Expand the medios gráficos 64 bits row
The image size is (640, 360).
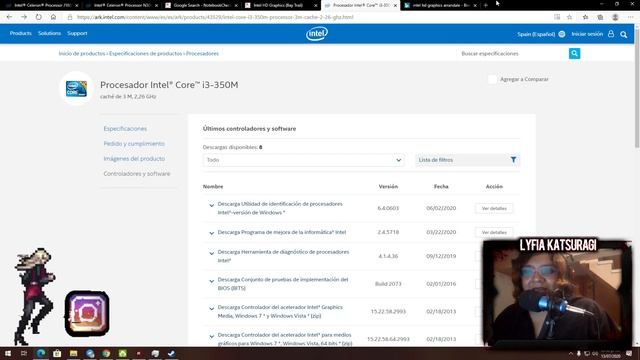(x=211, y=336)
